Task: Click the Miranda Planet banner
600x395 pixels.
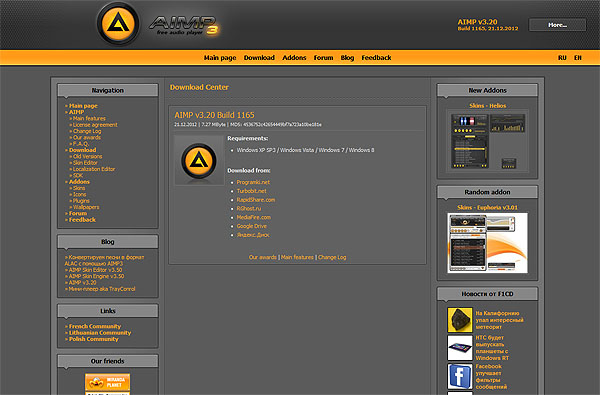Action: point(108,382)
